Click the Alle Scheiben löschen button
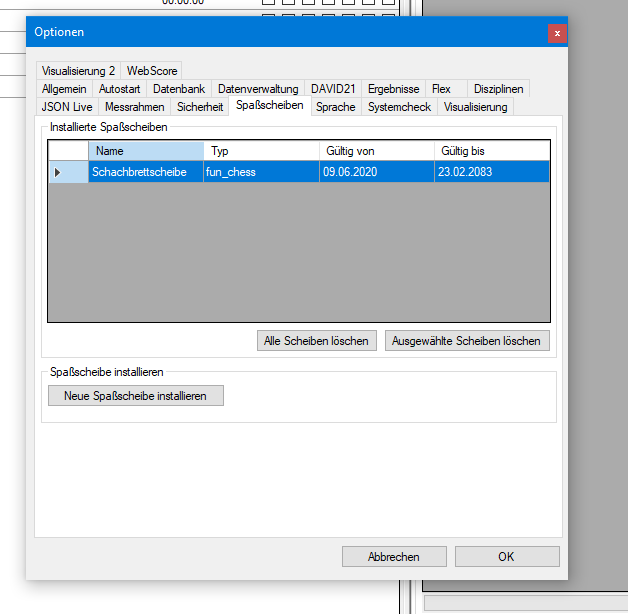Image resolution: width=628 pixels, height=614 pixels. pyautogui.click(x=317, y=341)
